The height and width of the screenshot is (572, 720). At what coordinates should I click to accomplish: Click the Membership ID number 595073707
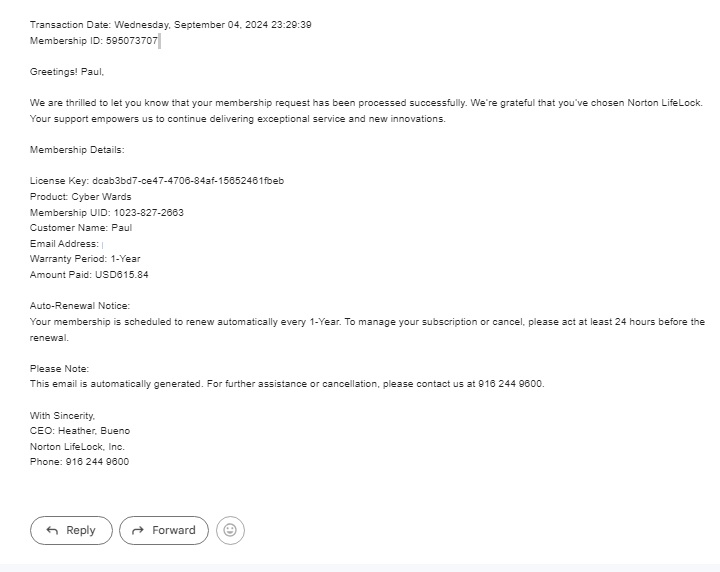132,41
